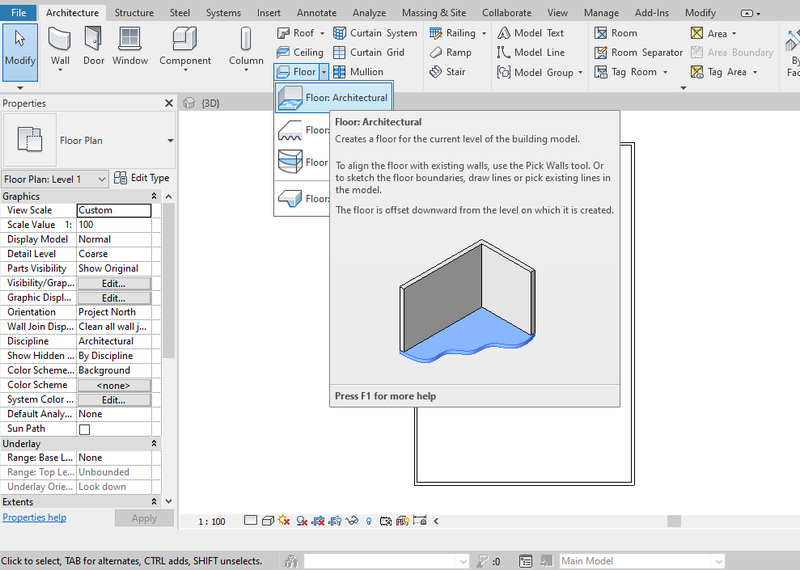
Task: Click the Edit Type button
Action: (x=142, y=178)
